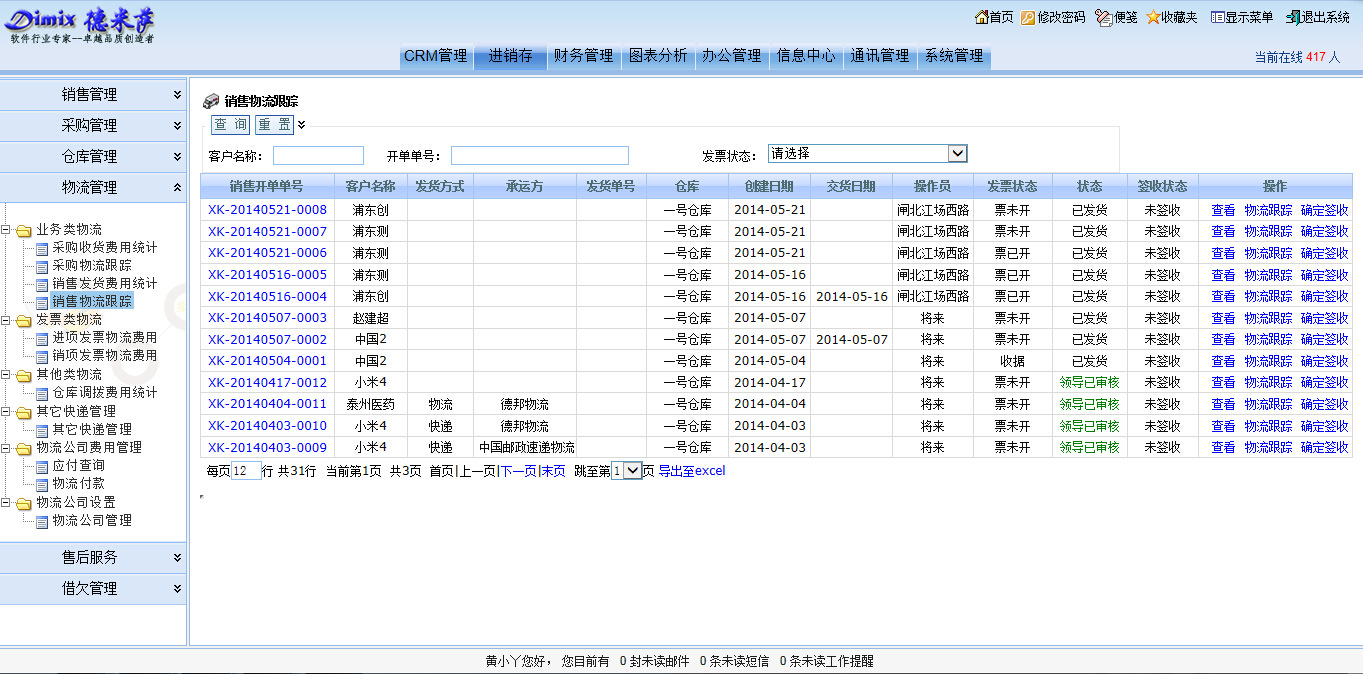Click the change password key icon
Viewport: 1363px width, 674px height.
point(1028,17)
